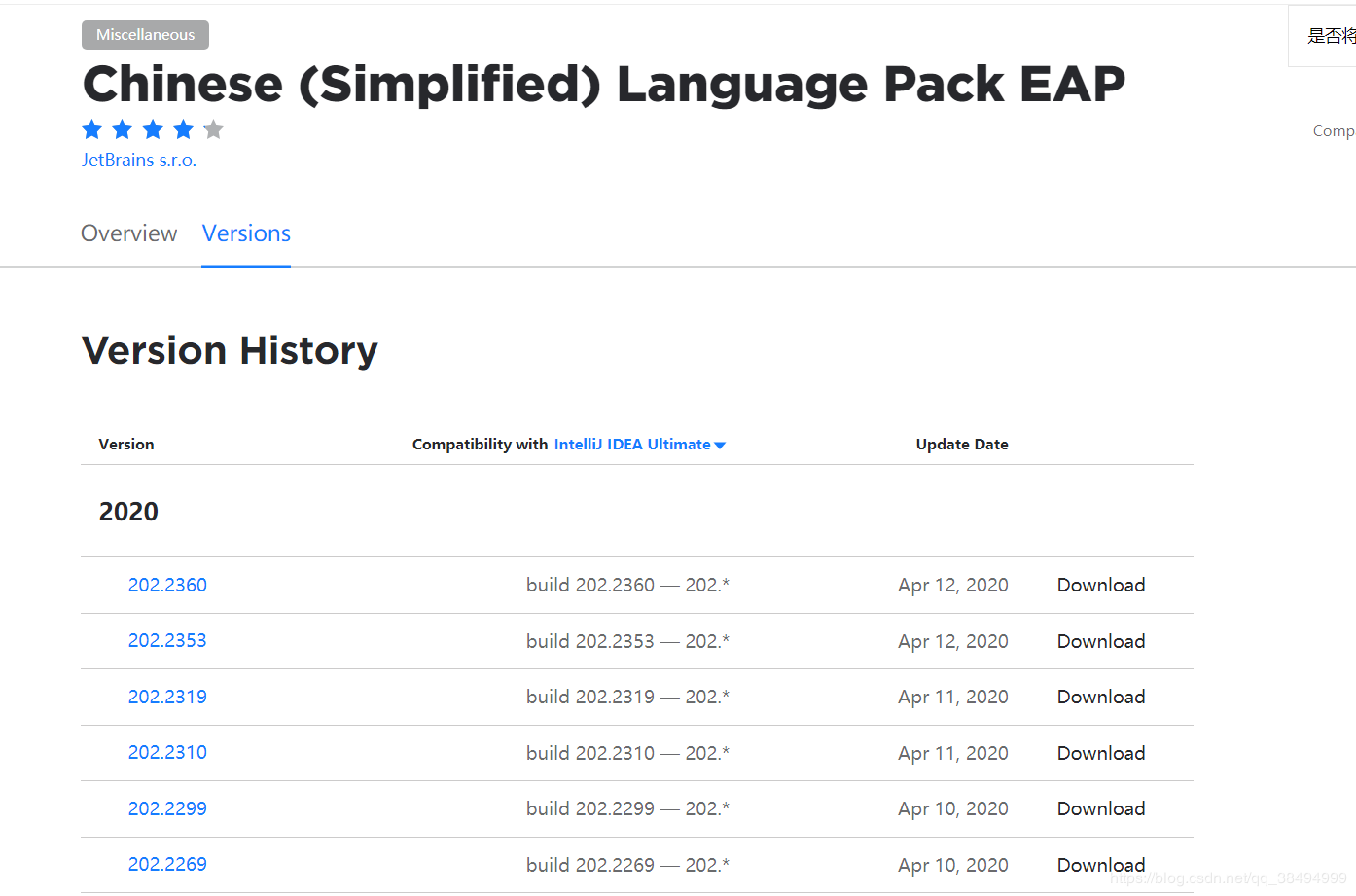The height and width of the screenshot is (896, 1356).
Task: Download version 202.2310
Action: coord(1100,753)
